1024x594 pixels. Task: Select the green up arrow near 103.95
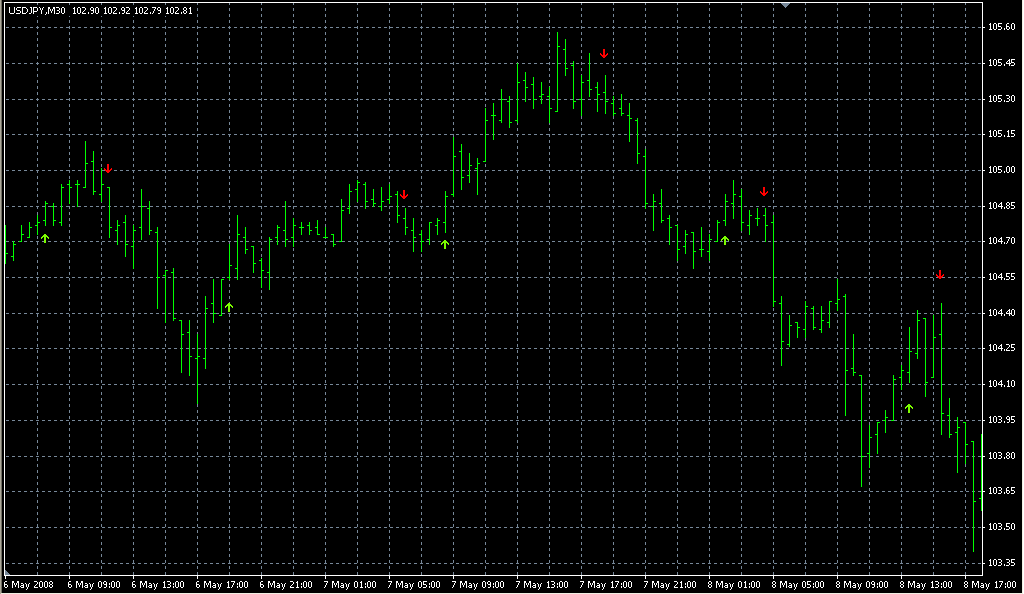coord(909,408)
